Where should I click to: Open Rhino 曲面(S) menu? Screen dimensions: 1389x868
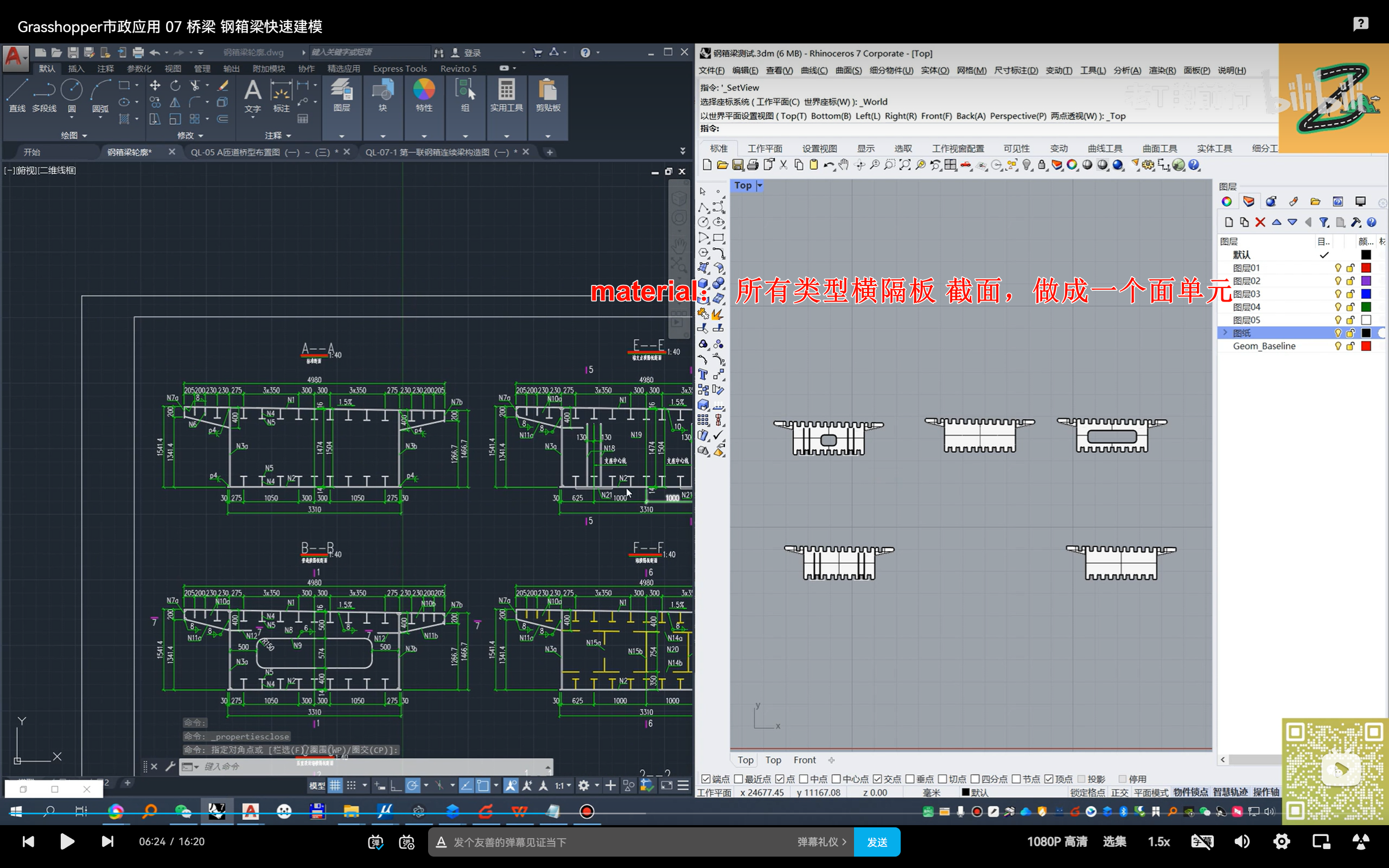click(x=849, y=71)
